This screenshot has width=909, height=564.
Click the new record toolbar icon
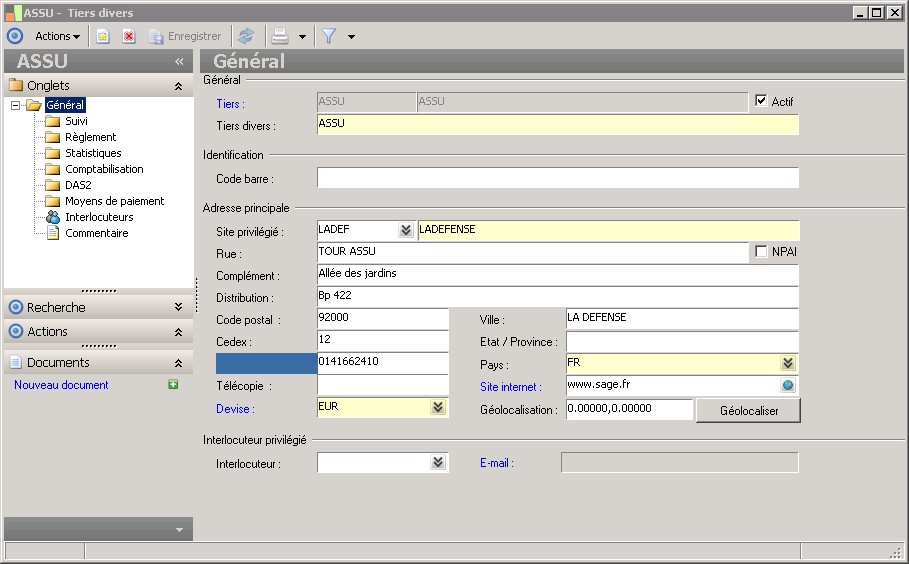[x=102, y=36]
